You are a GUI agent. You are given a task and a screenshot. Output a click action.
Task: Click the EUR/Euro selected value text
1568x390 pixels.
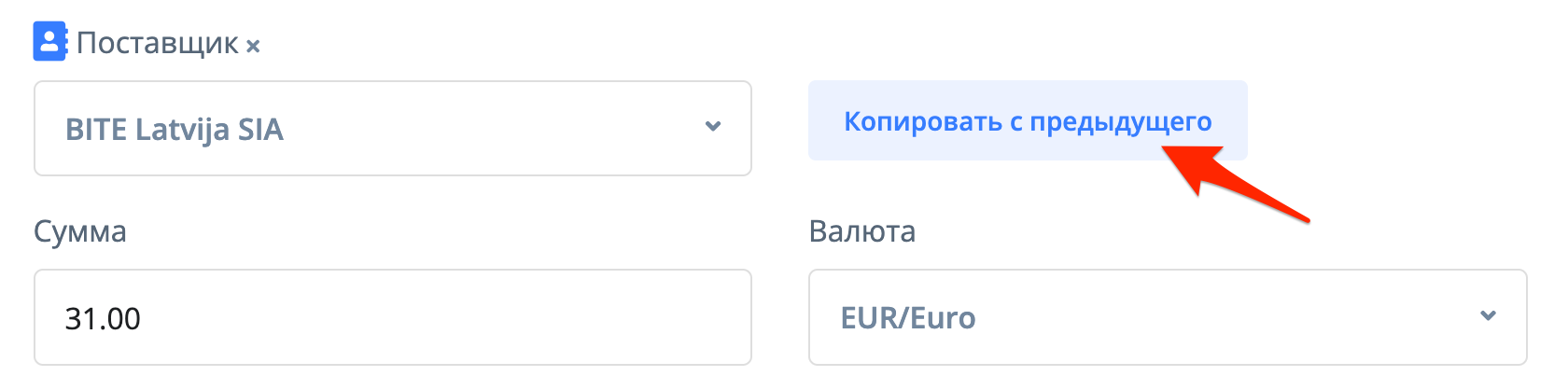pyautogui.click(x=908, y=318)
